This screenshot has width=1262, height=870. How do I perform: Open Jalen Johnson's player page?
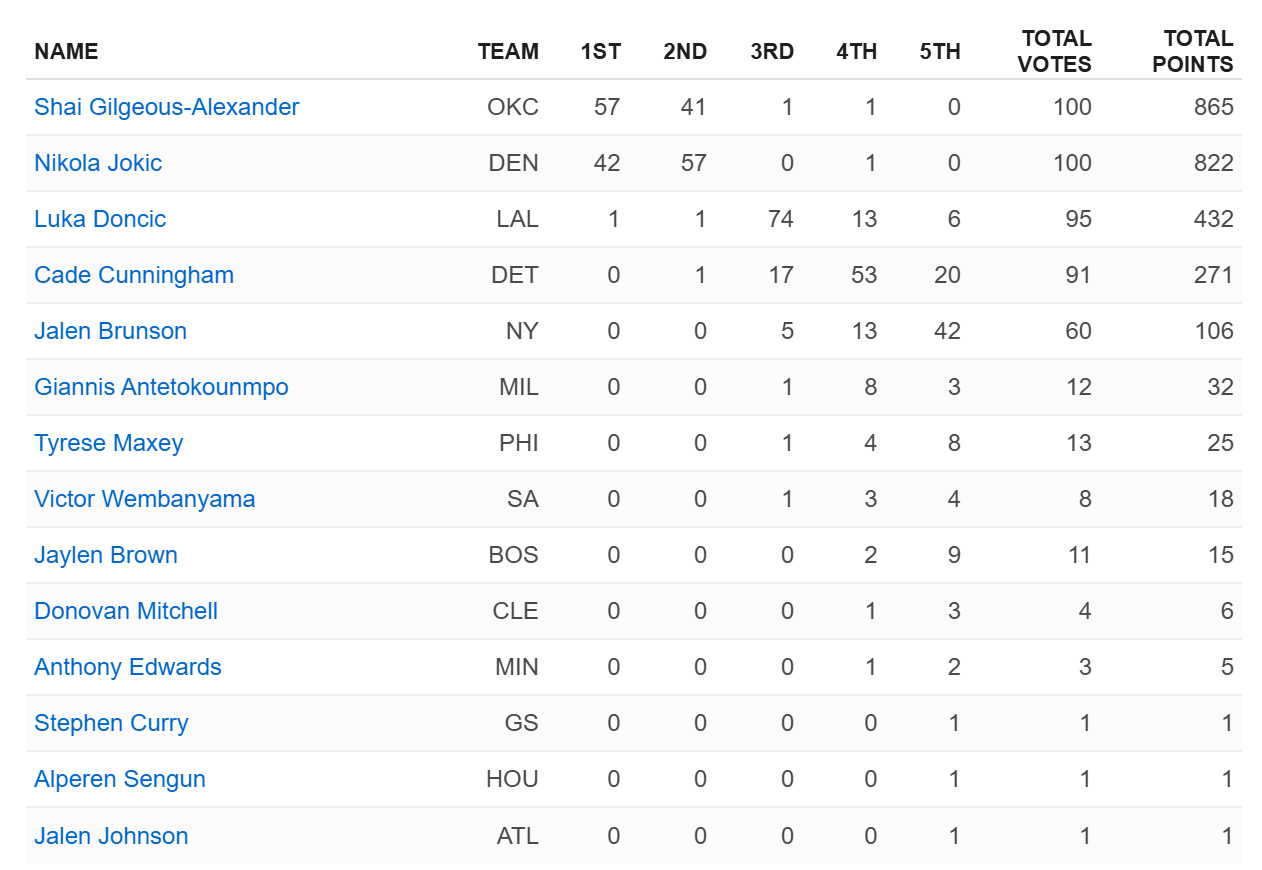click(111, 836)
